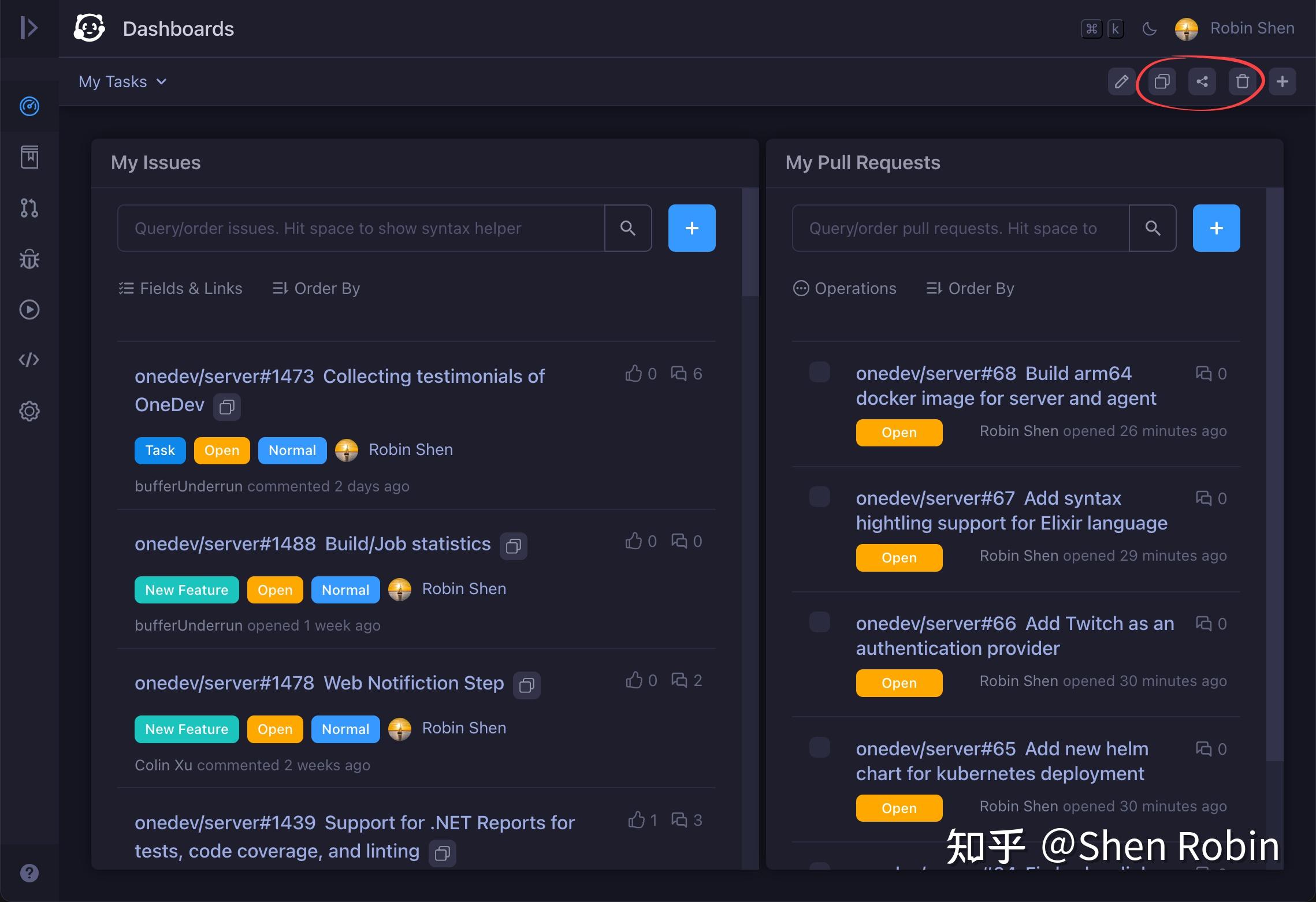The width and height of the screenshot is (1316, 902).
Task: Copy title of issue #1488 Build/Job statistics
Action: coord(514,546)
